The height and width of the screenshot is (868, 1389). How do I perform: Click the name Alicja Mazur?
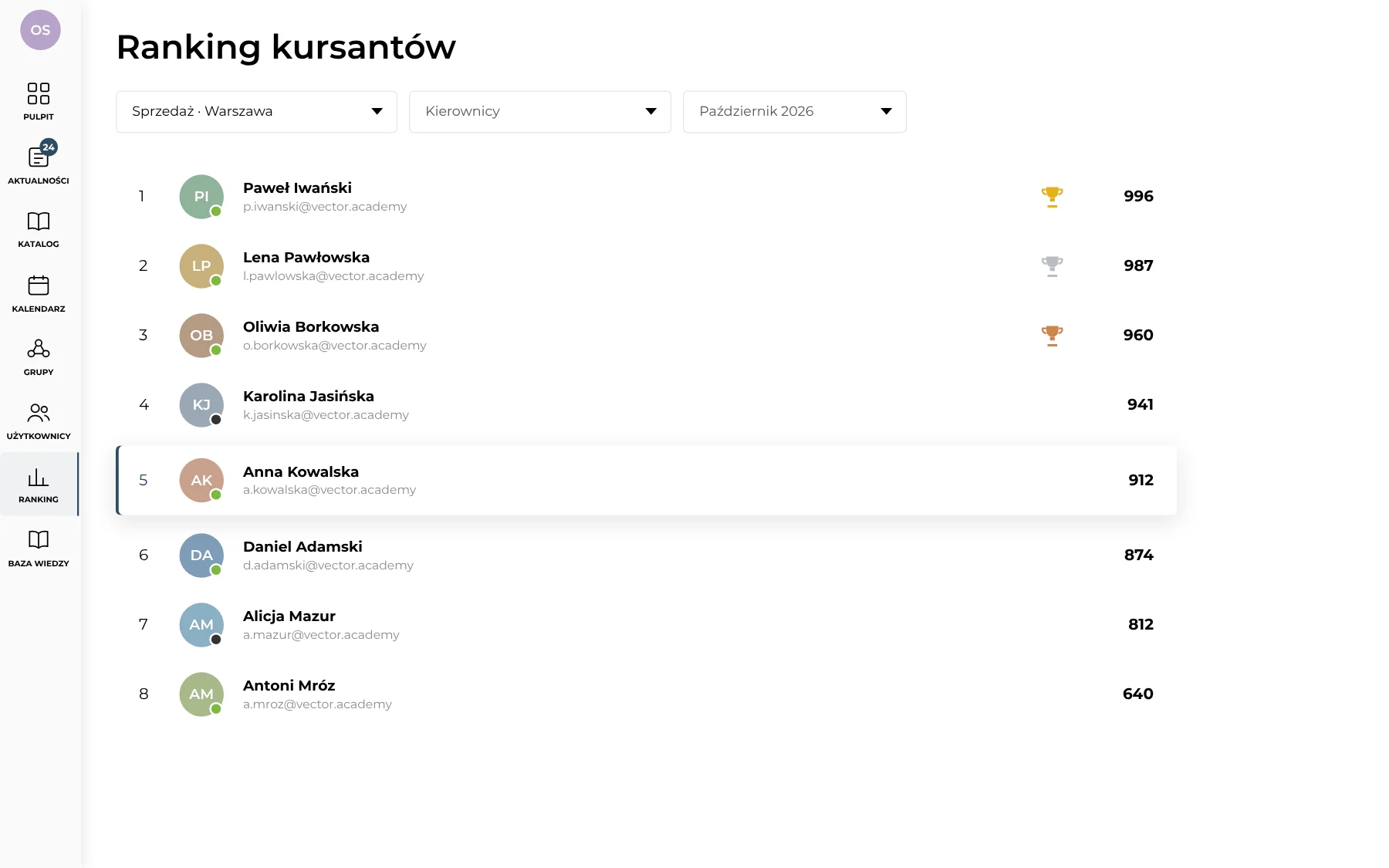tap(289, 616)
